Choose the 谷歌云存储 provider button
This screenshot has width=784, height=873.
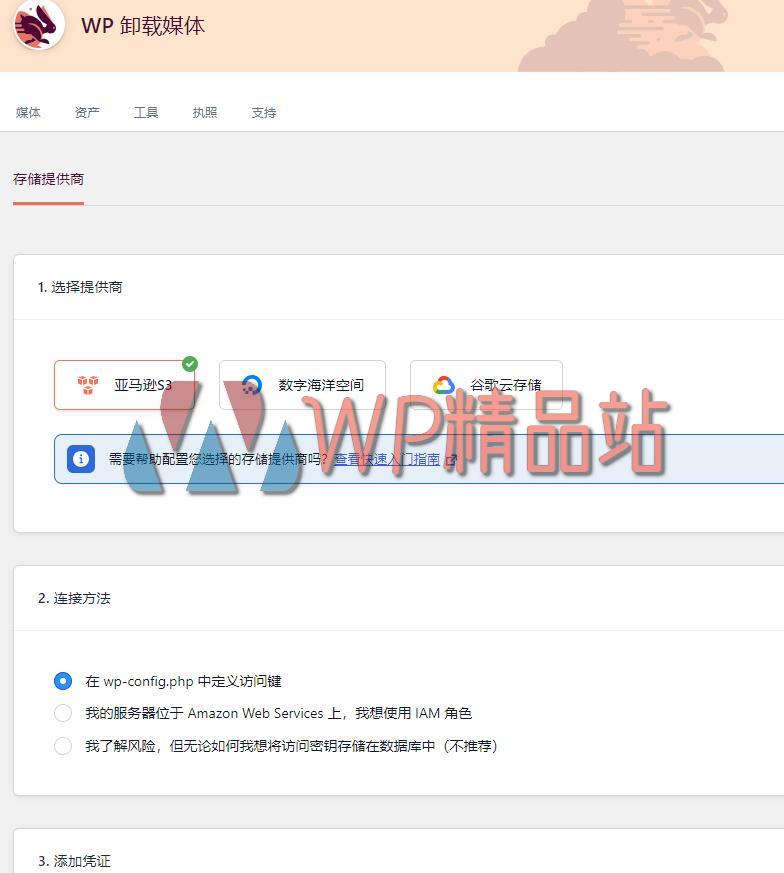[x=486, y=385]
